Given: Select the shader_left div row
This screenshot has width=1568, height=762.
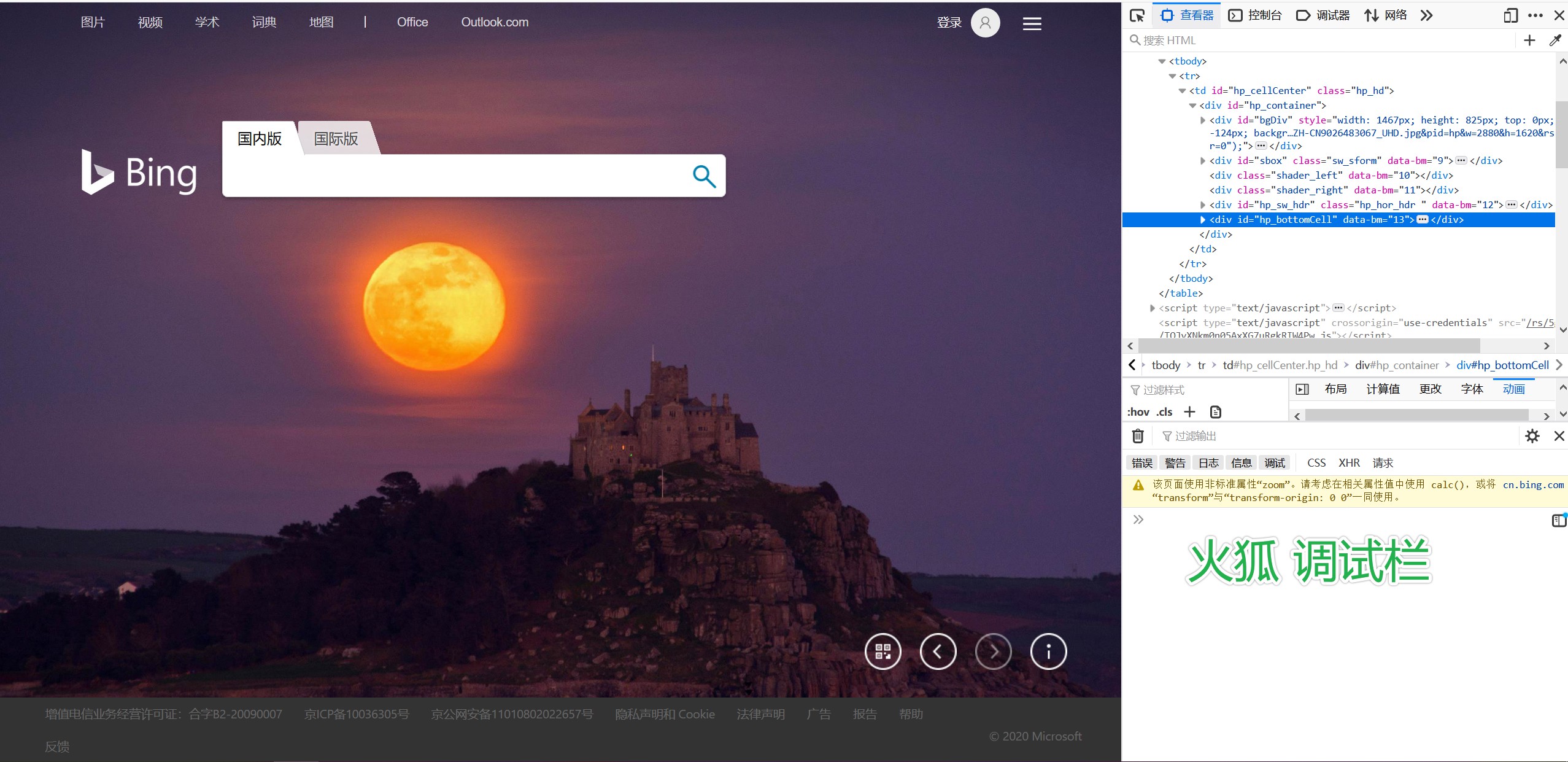Looking at the screenshot, I should coord(1338,176).
